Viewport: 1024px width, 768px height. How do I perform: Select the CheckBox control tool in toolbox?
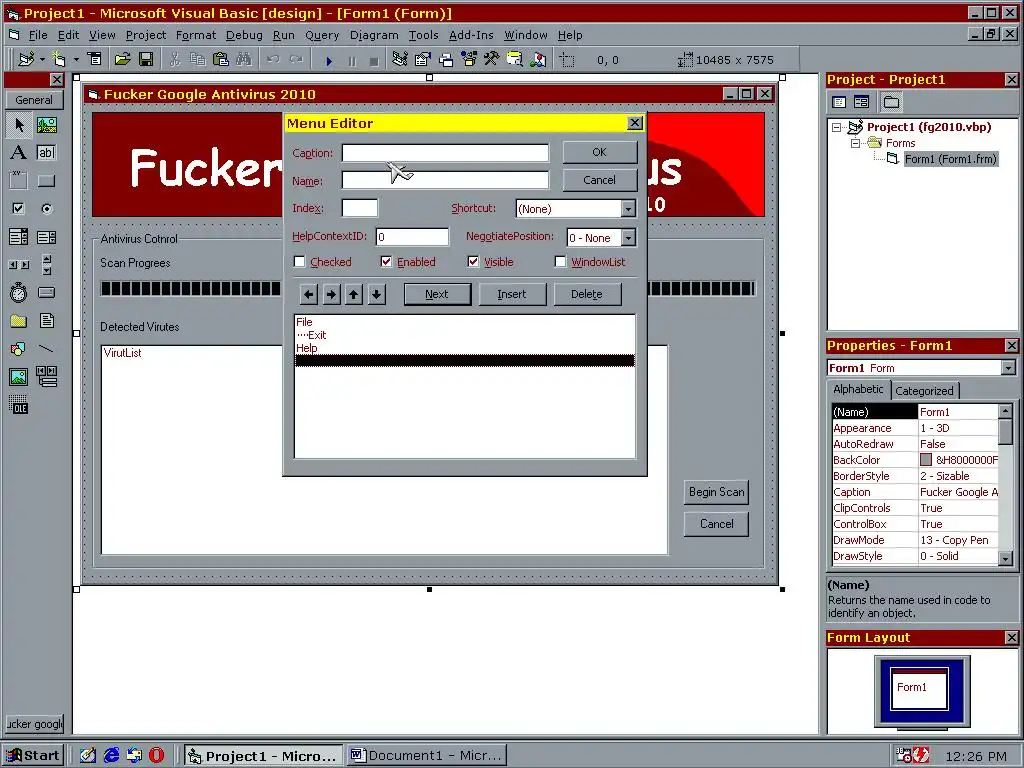[18, 209]
